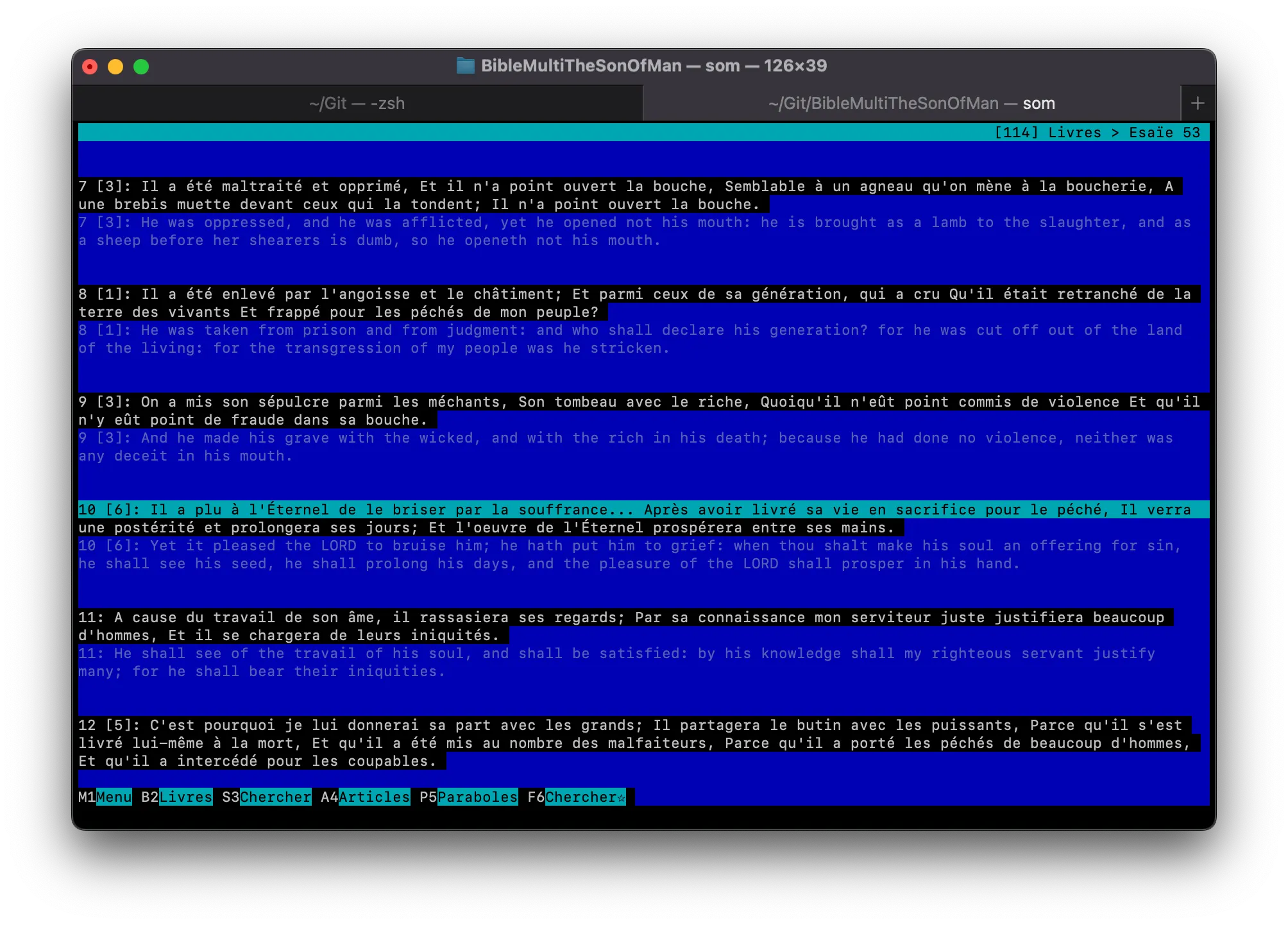Click highlighted verse 10 'Il a plu à l'Éternel'

pyautogui.click(x=643, y=519)
